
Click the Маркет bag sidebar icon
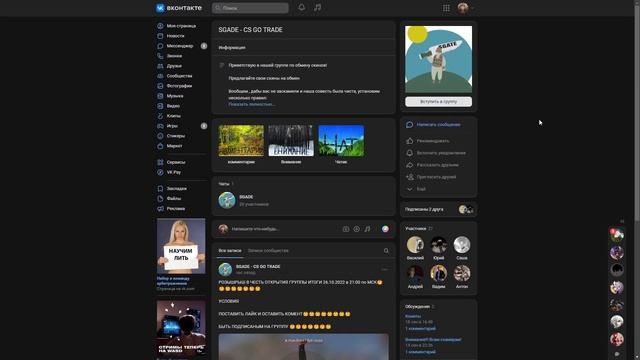pyautogui.click(x=160, y=146)
